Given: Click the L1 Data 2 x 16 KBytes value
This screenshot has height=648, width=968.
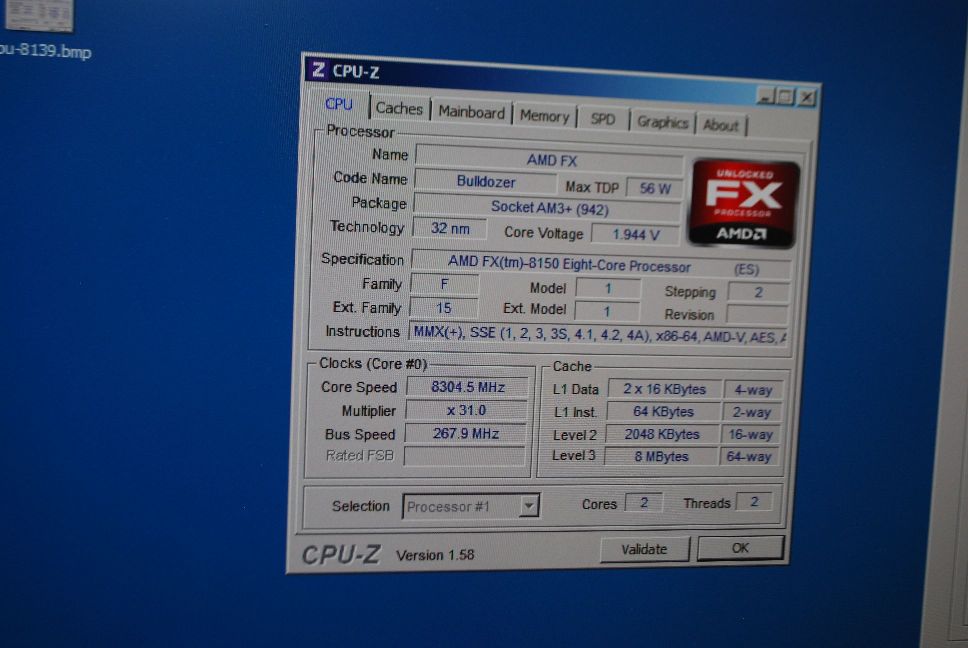Looking at the screenshot, I should coord(664,389).
